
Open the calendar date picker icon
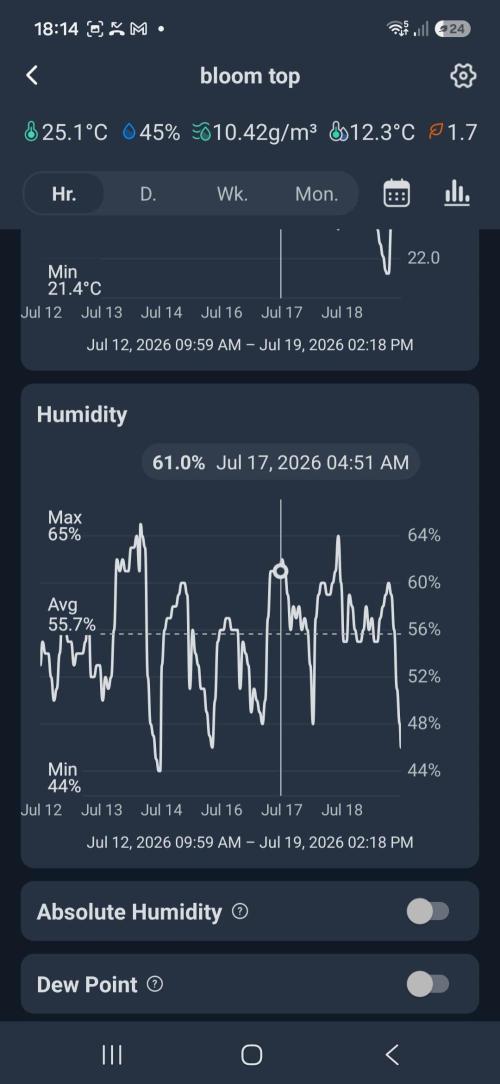396,194
